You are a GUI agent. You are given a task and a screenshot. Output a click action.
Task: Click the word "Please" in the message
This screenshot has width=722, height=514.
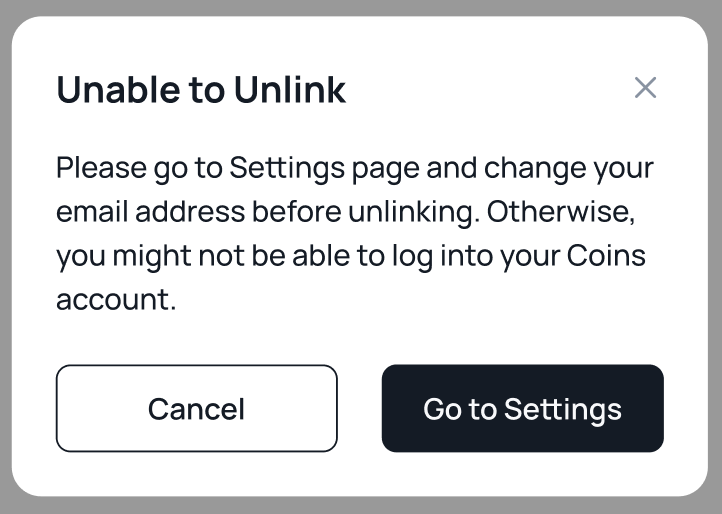(100, 168)
